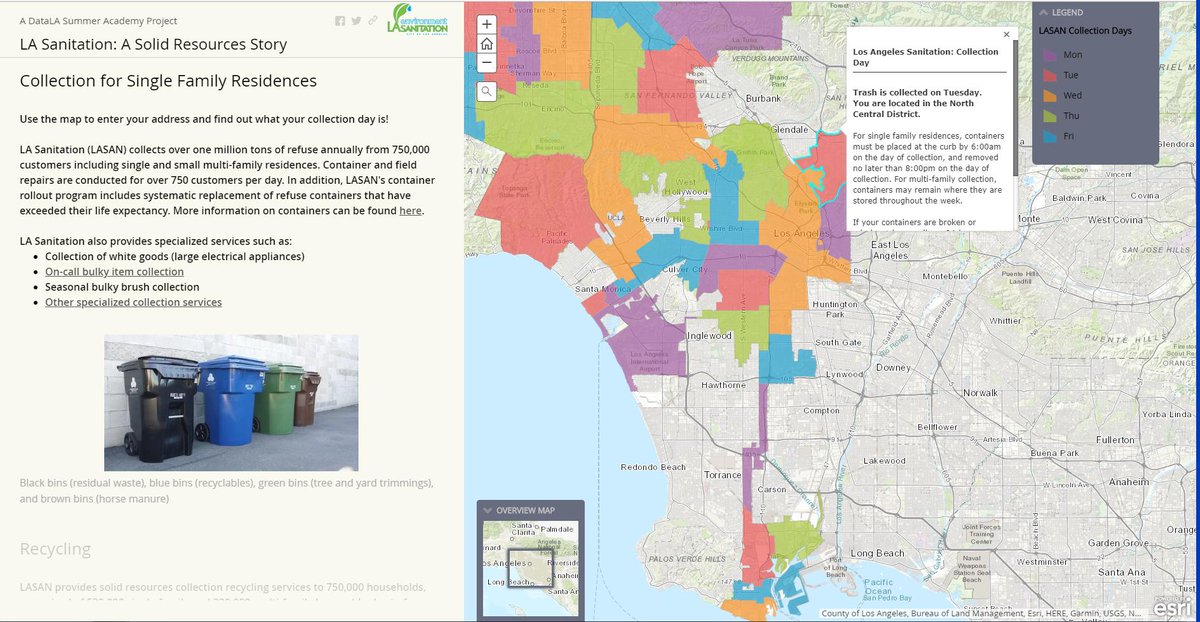
Task: Click the Lakewood map label
Action: pos(884,461)
